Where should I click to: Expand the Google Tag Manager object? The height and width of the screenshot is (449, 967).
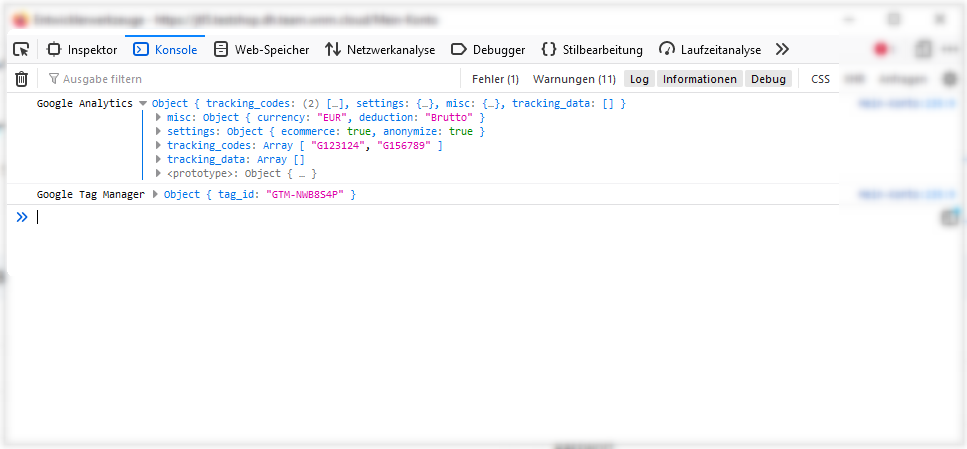tap(155, 194)
